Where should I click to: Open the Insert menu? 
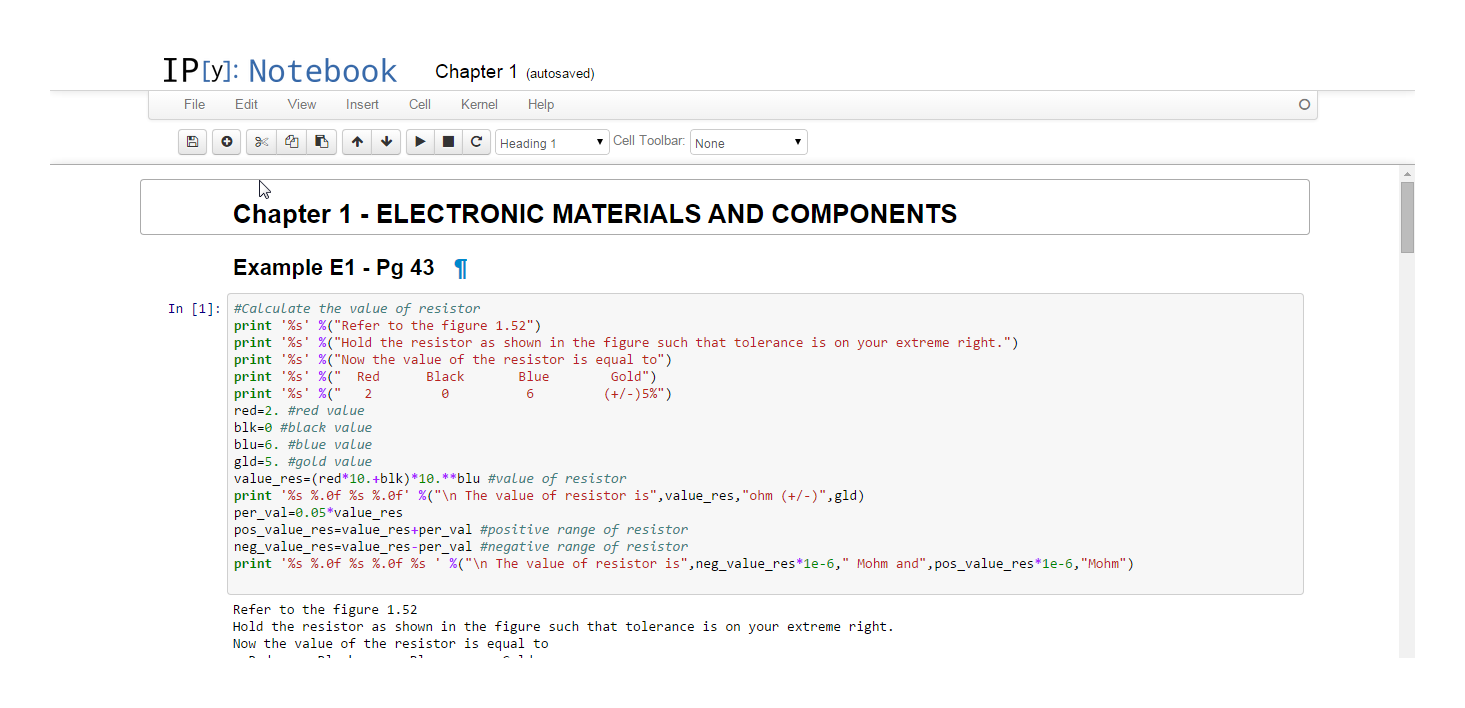click(362, 104)
